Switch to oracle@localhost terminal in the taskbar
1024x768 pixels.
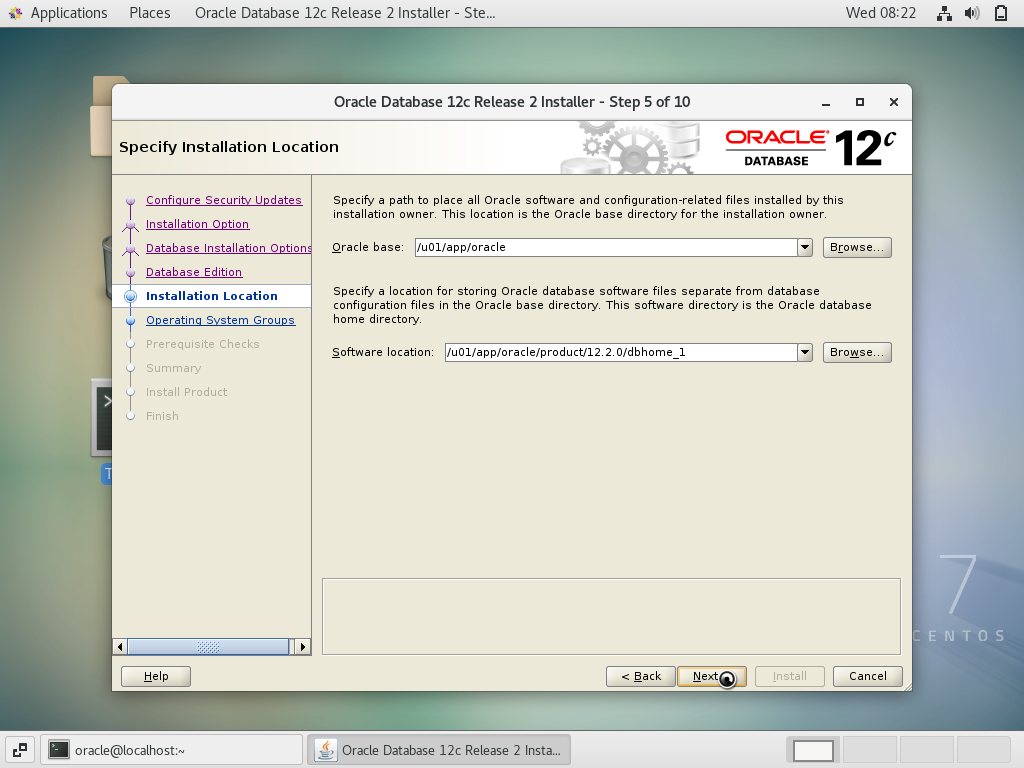172,750
